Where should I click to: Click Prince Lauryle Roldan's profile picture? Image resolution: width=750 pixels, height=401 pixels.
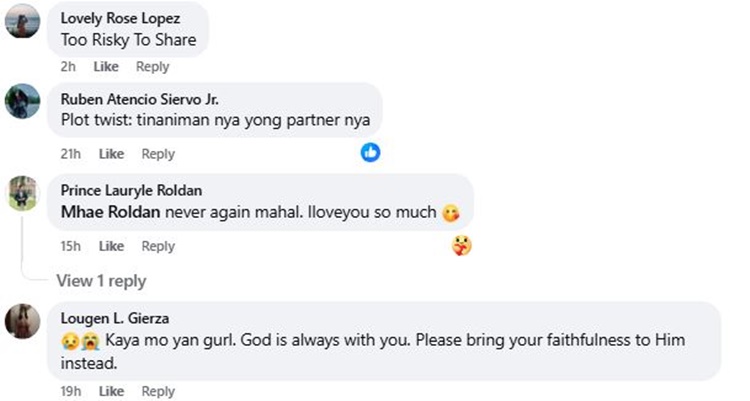pos(23,192)
